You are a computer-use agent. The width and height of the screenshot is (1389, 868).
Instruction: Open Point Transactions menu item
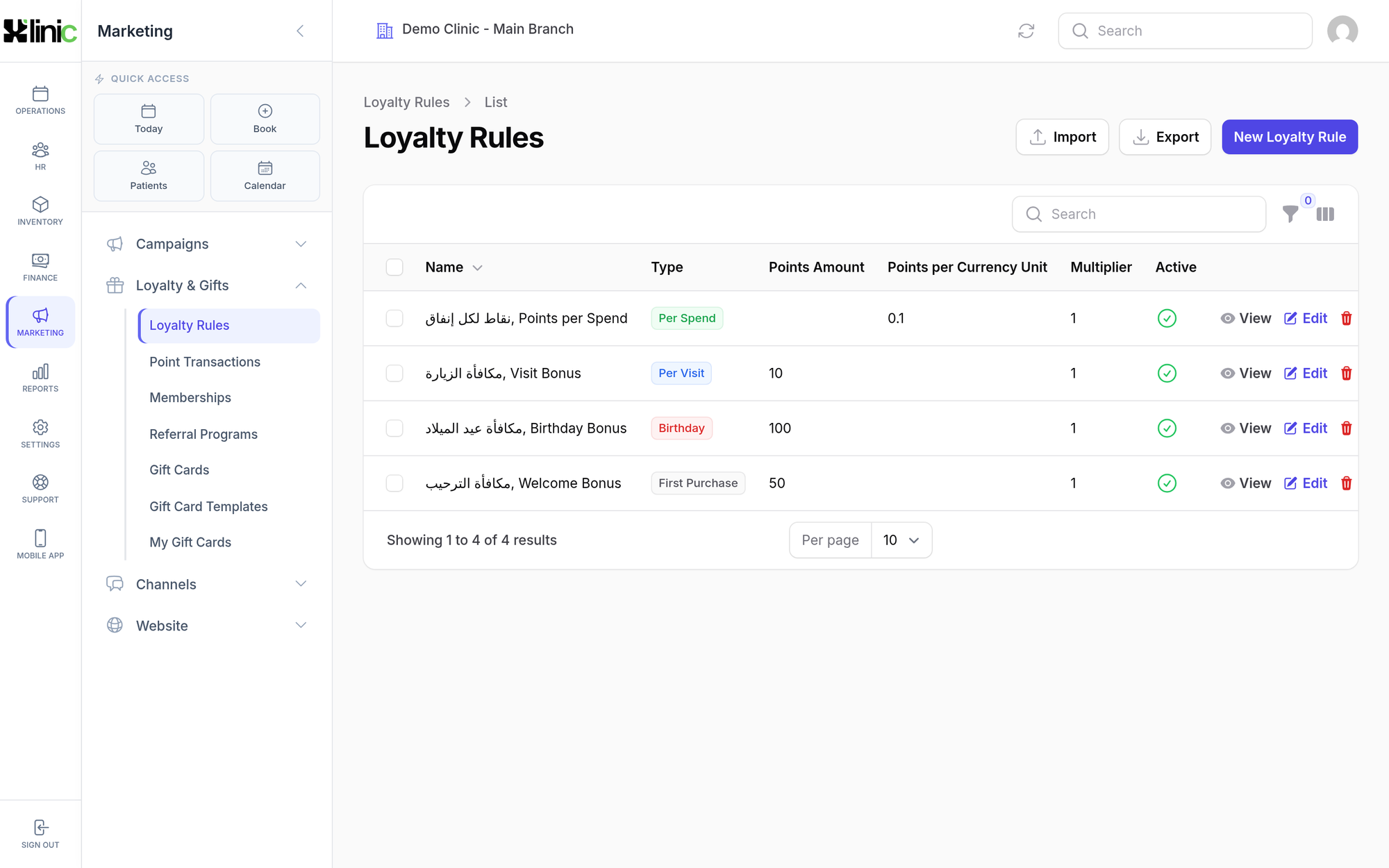205,362
